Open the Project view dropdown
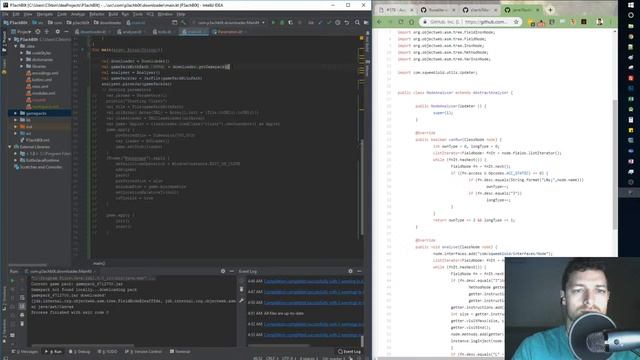This screenshot has height=360, width=640. tap(21, 31)
